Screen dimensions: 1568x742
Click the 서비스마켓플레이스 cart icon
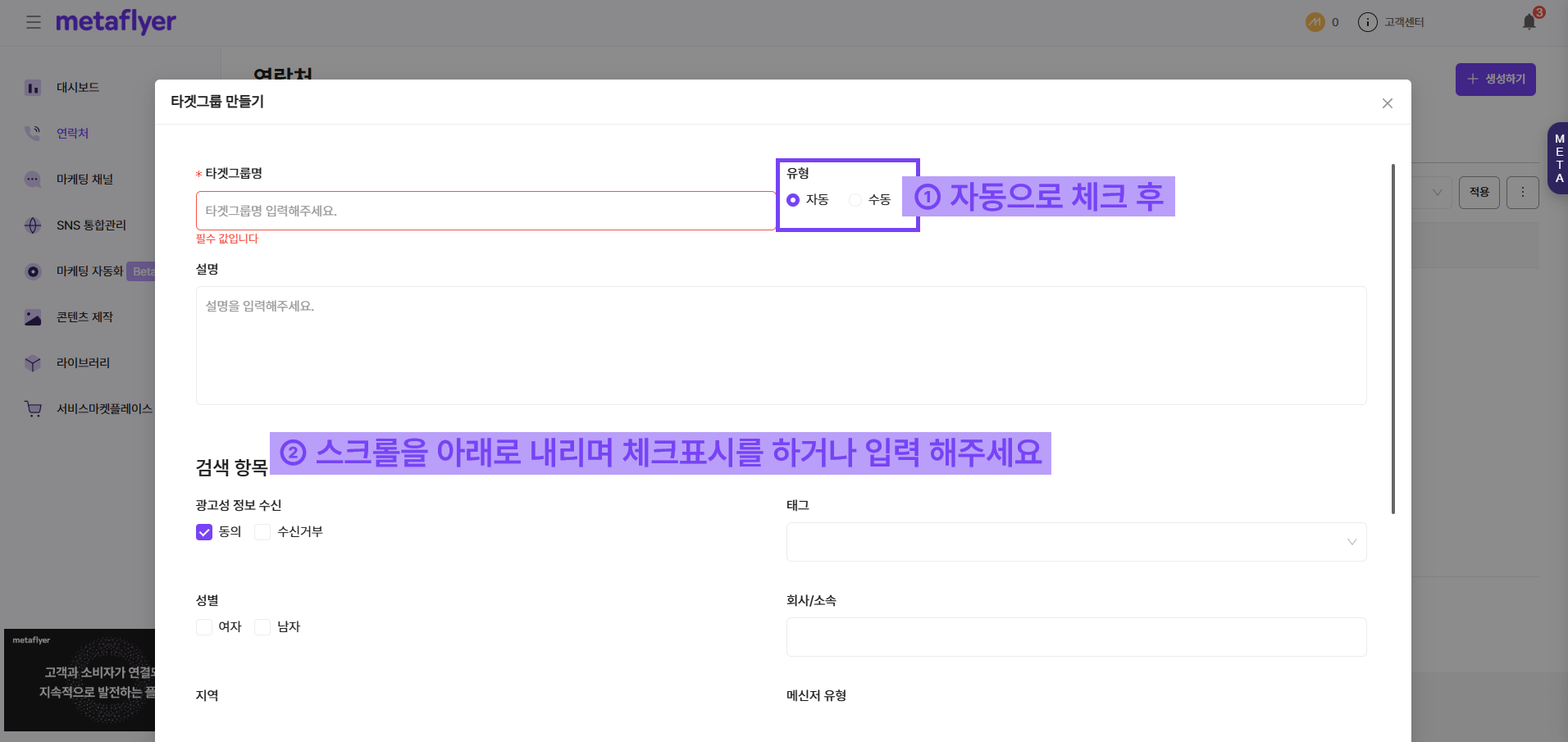pos(33,409)
